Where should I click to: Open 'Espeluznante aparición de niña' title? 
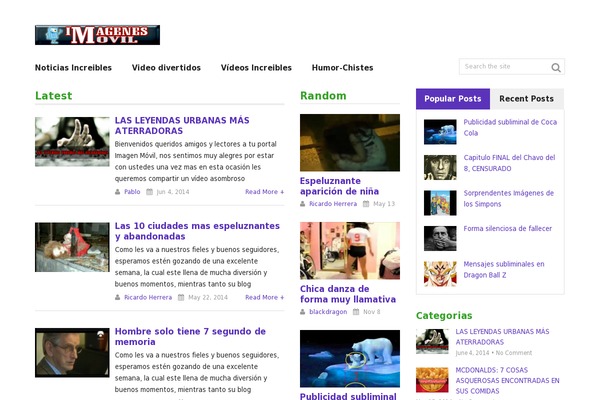point(339,186)
